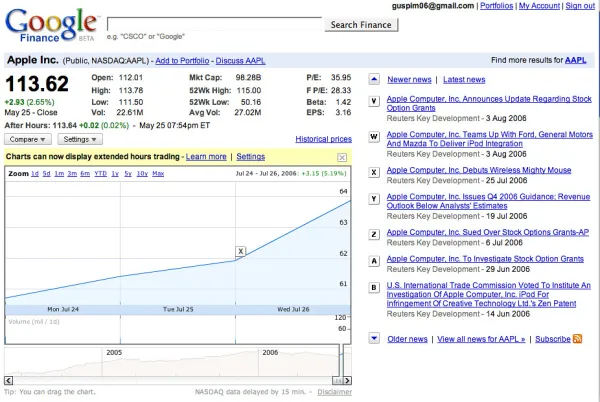Image resolution: width=600 pixels, height=402 pixels.
Task: Click Learn more in yellow banner
Action: coord(206,157)
